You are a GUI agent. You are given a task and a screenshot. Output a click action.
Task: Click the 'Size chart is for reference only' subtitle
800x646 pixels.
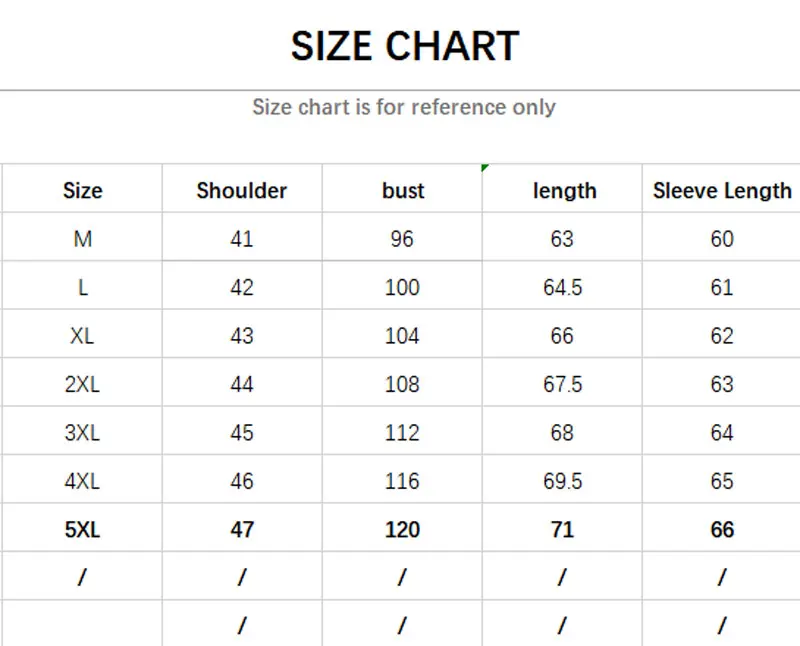pos(404,107)
